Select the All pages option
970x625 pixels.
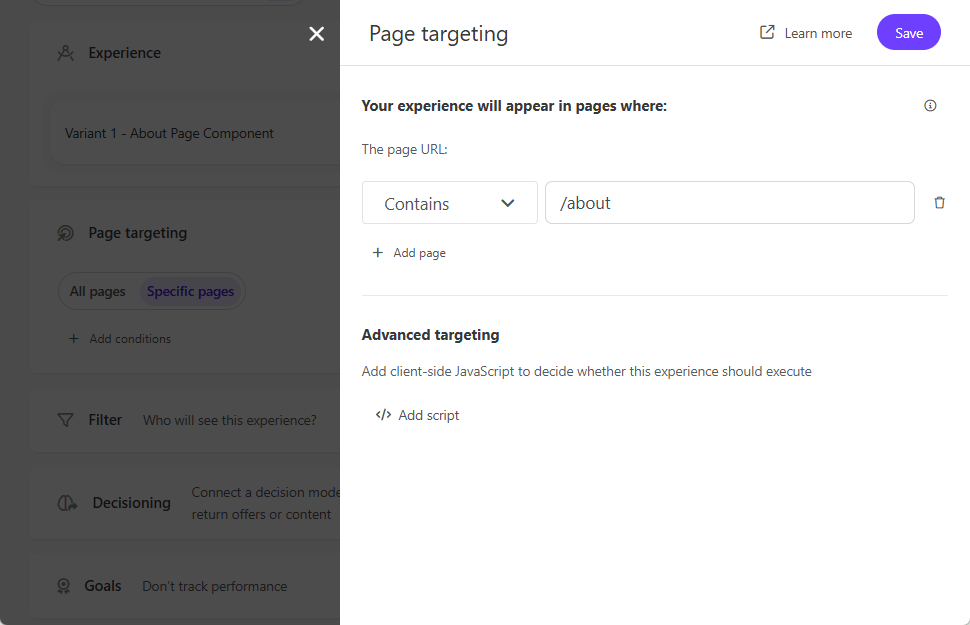(98, 292)
